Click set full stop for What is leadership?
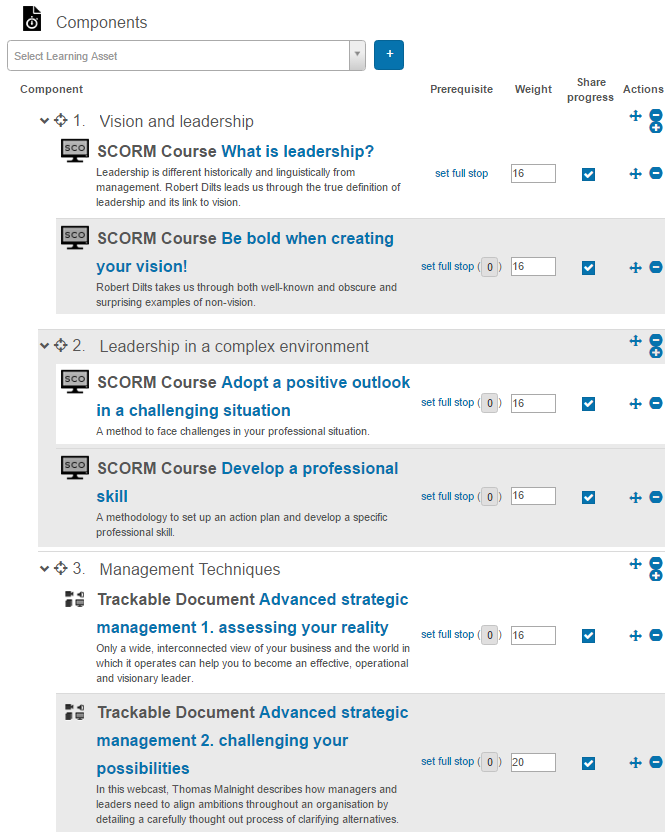Image resolution: width=672 pixels, height=839 pixels. pyautogui.click(x=461, y=173)
